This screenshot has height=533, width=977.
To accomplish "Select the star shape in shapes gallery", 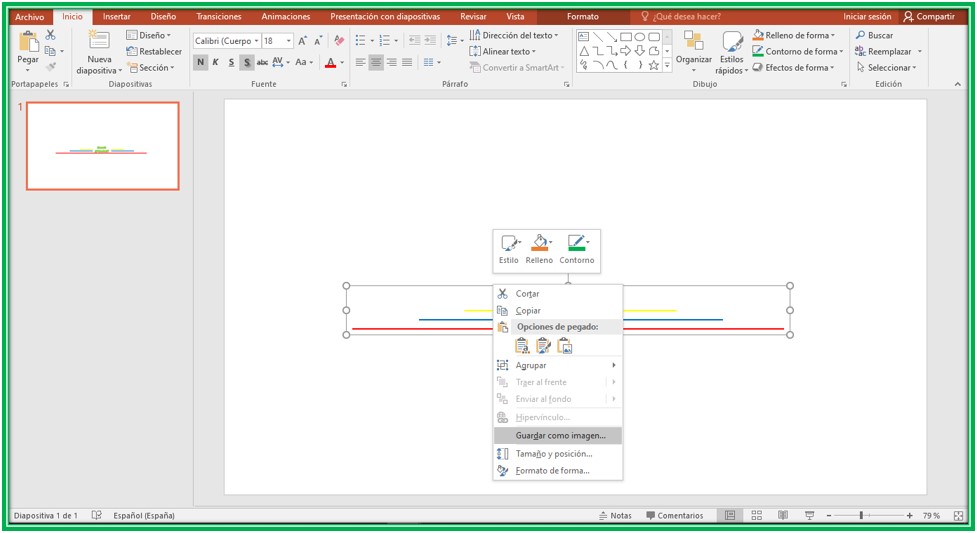I will [654, 65].
